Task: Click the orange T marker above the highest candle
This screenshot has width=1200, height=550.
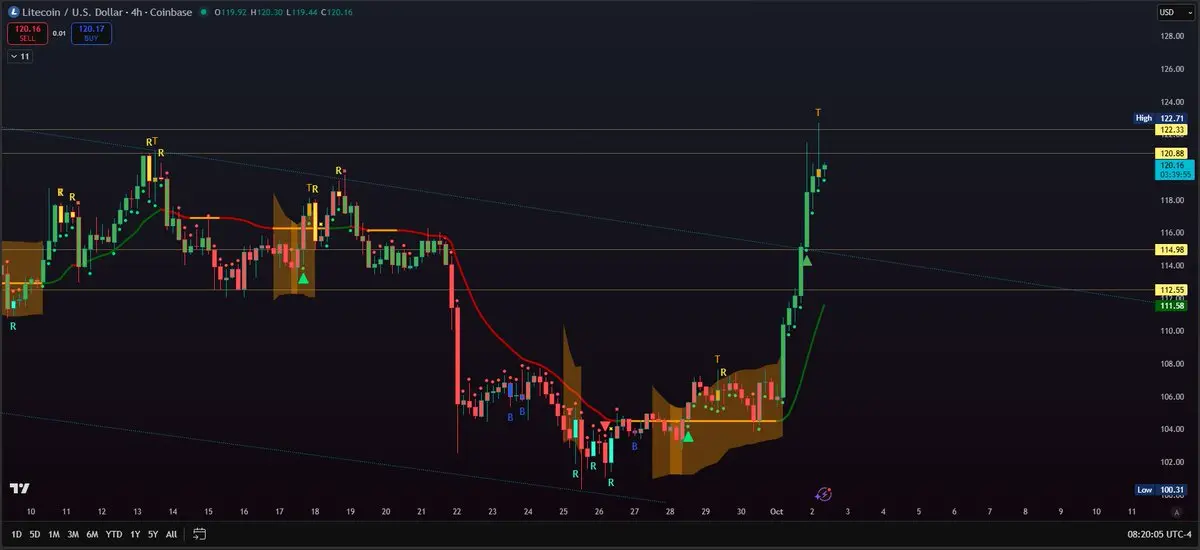Action: click(818, 112)
